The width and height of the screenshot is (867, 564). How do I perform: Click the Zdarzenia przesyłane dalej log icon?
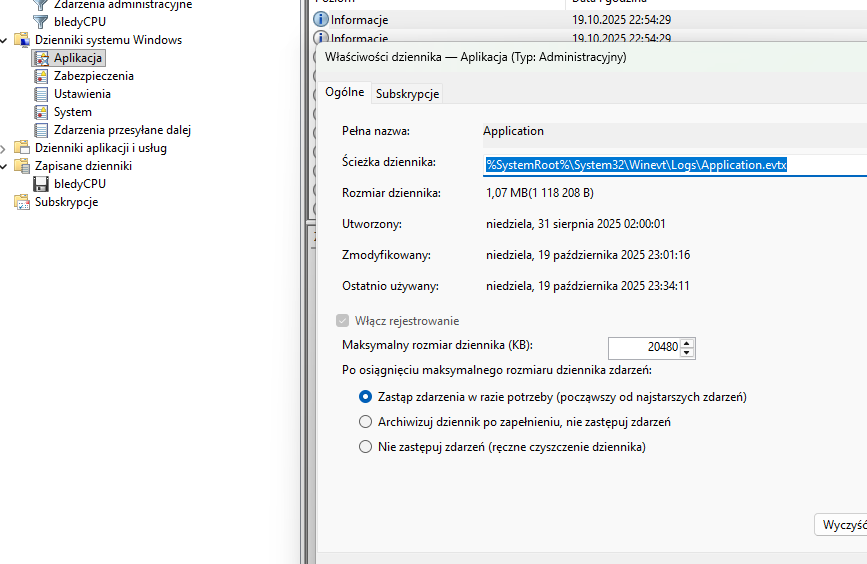coord(41,130)
